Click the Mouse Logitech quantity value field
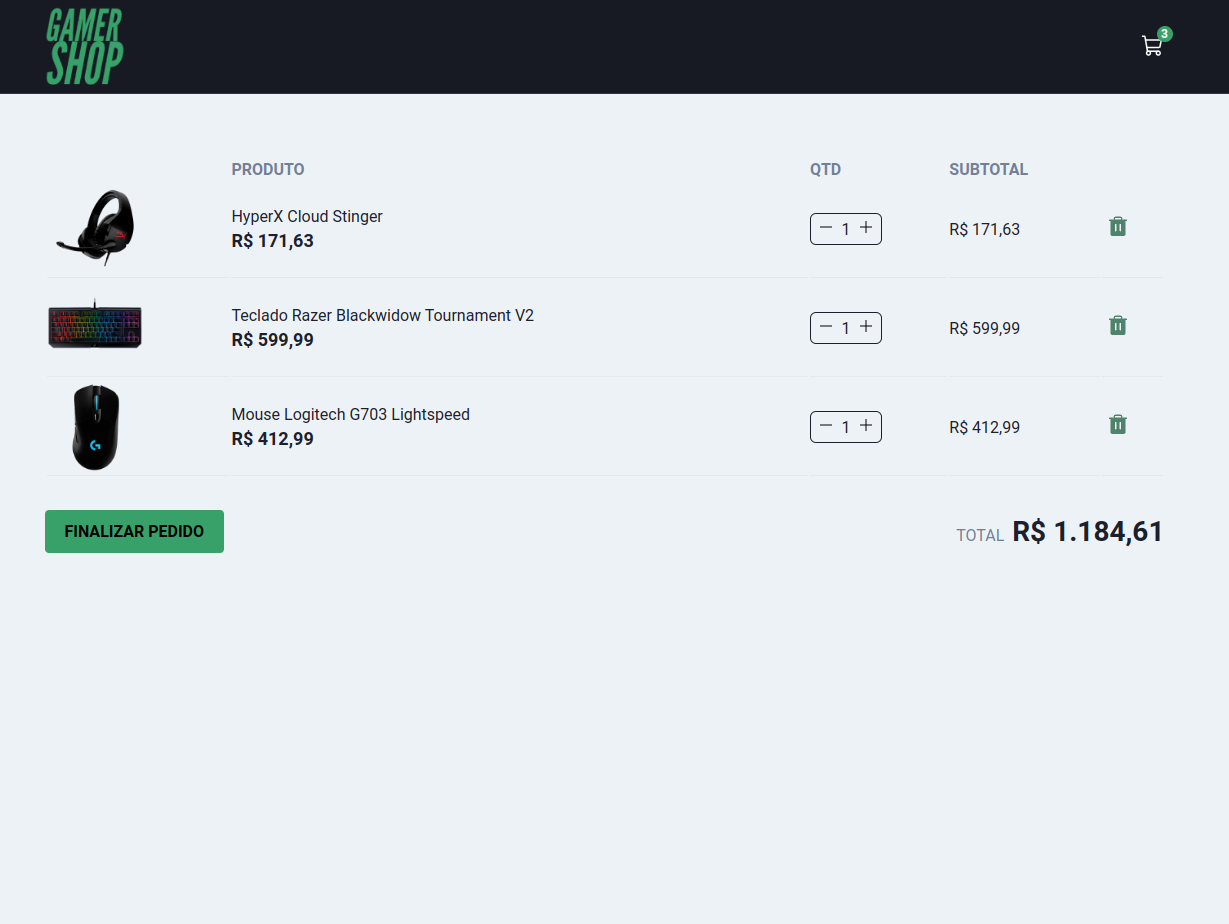This screenshot has width=1229, height=924. pyautogui.click(x=845, y=427)
